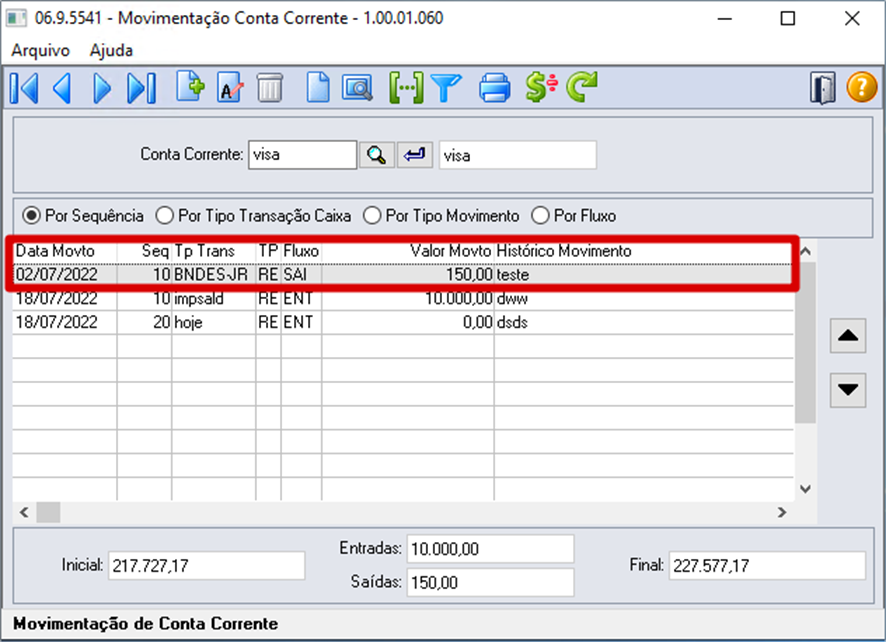Click the exit door icon
Image resolution: width=886 pixels, height=642 pixels.
(823, 88)
